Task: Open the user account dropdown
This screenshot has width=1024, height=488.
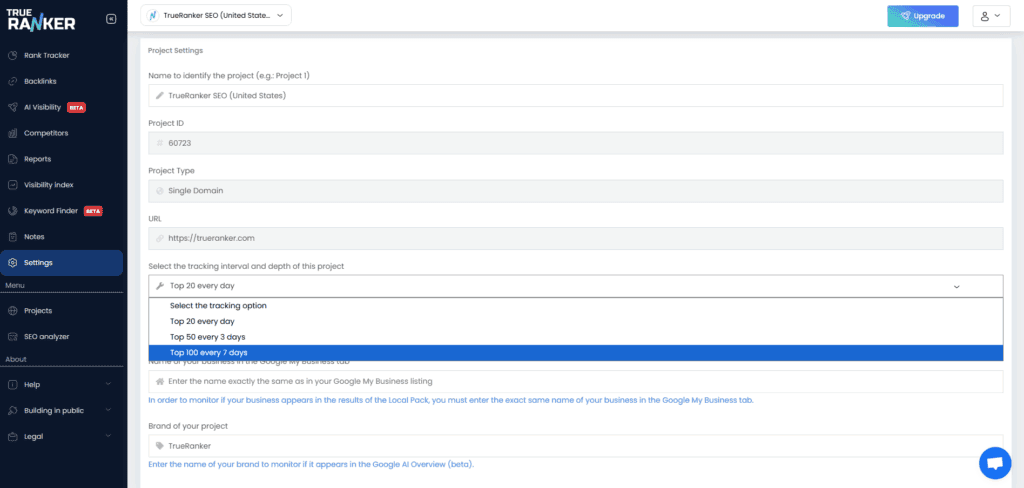Action: click(991, 16)
